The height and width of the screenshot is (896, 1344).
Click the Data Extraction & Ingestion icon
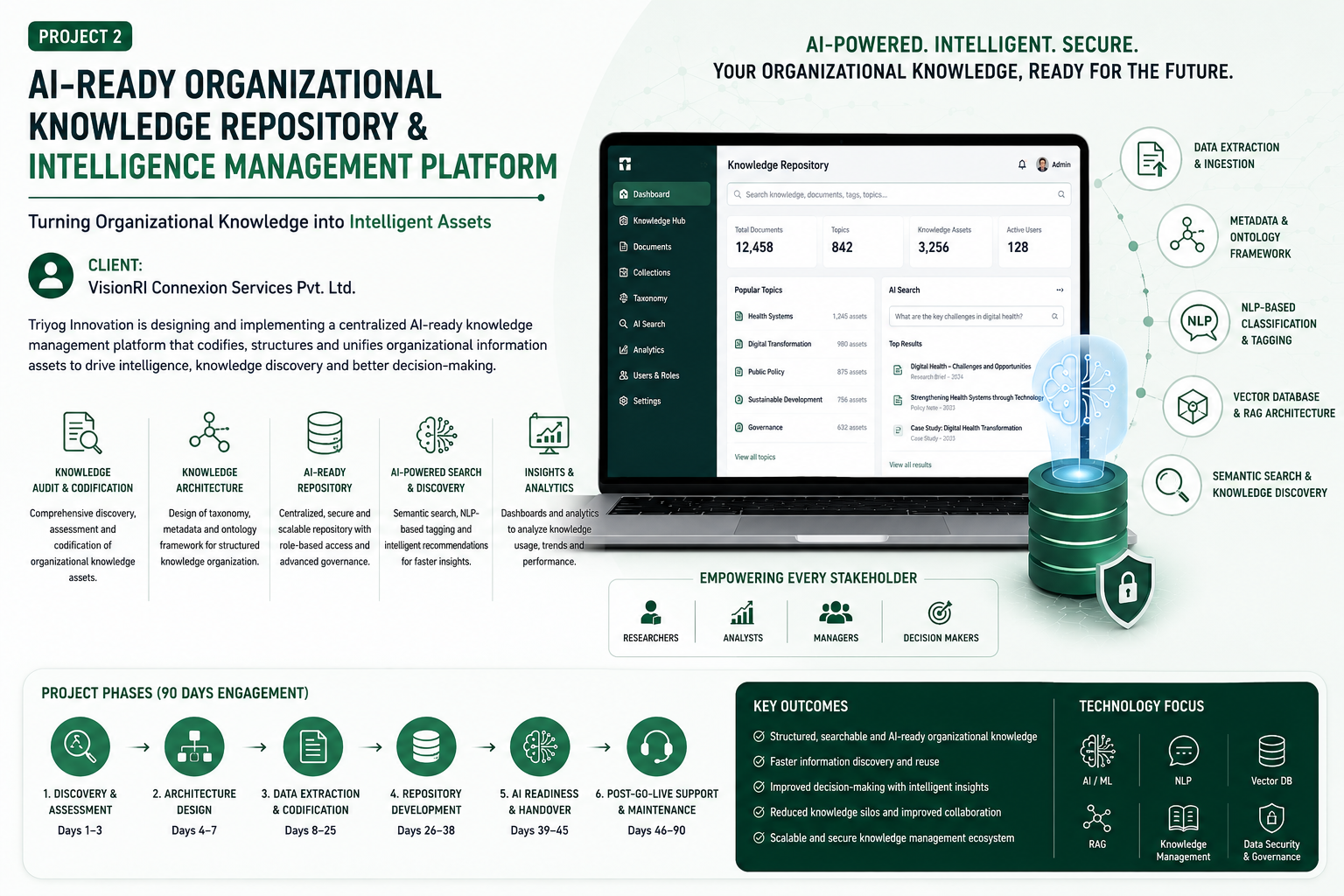tap(1151, 158)
